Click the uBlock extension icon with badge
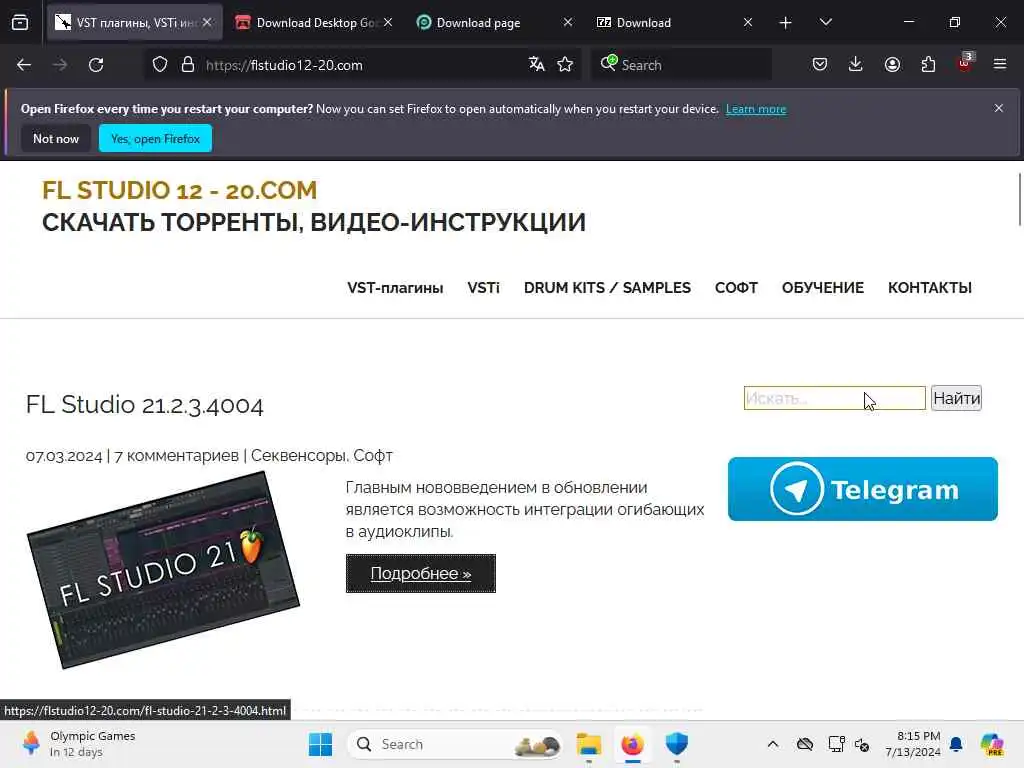1024x768 pixels. pos(965,63)
